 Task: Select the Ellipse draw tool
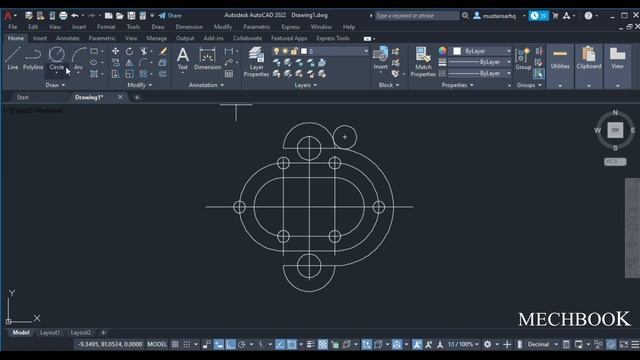94,62
